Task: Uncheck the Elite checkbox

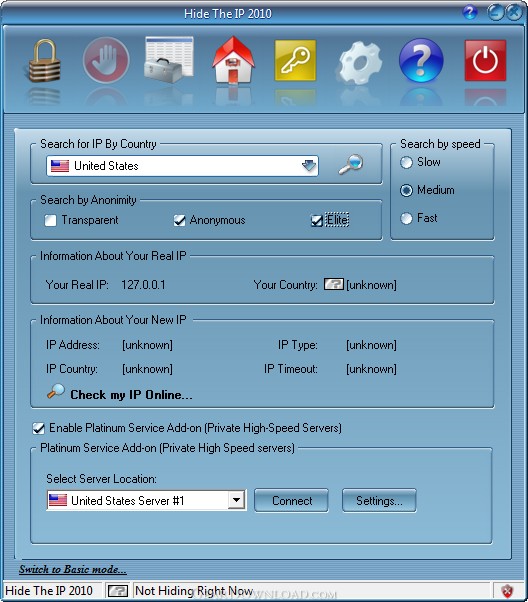Action: (316, 221)
